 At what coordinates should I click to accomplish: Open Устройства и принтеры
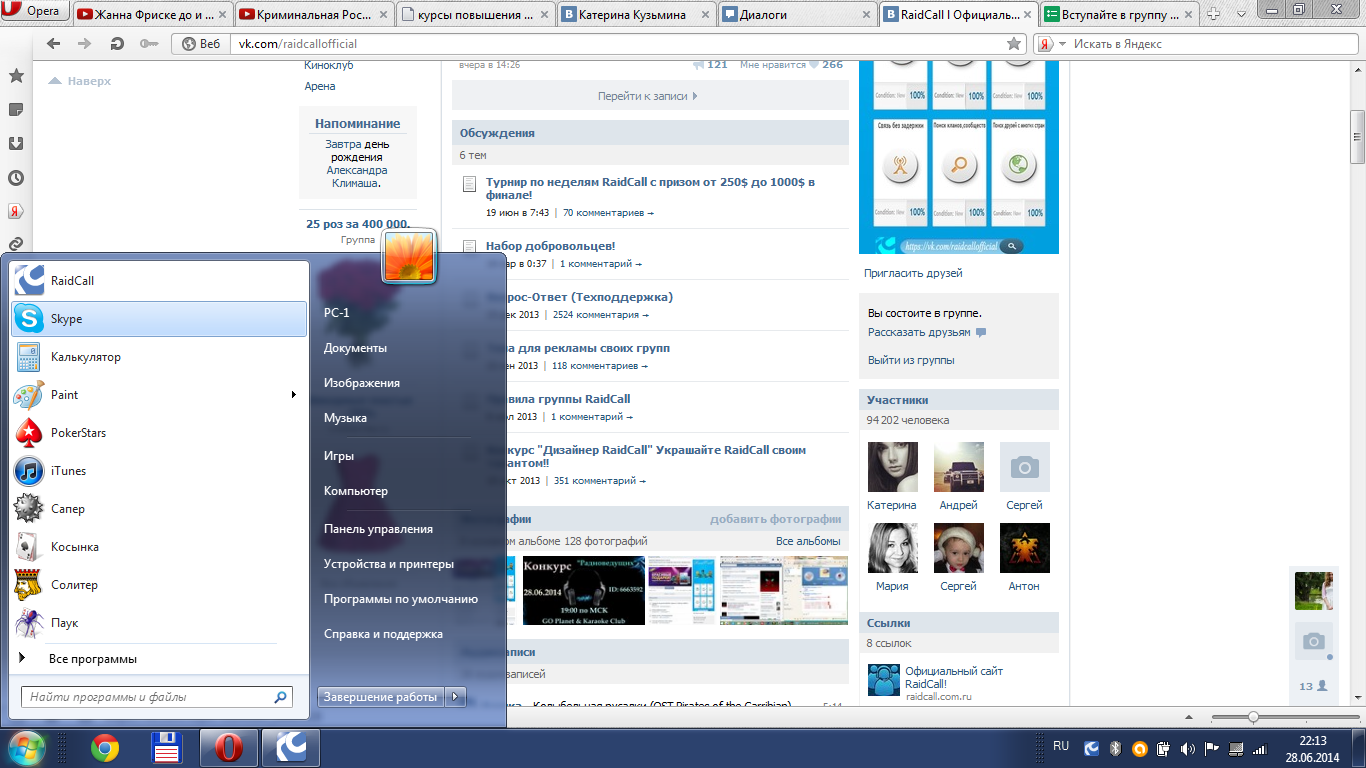pyautogui.click(x=389, y=564)
